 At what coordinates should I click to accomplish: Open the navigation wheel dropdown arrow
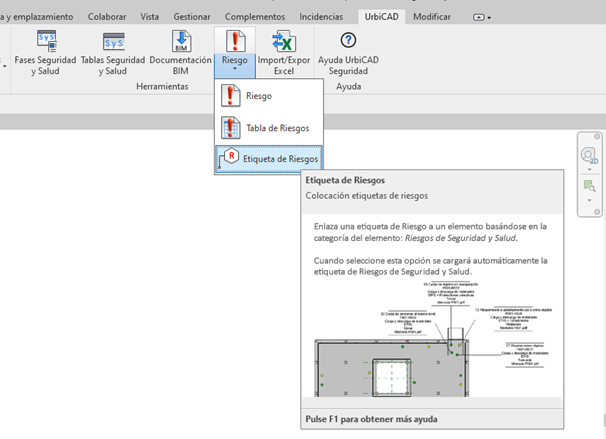[x=587, y=171]
